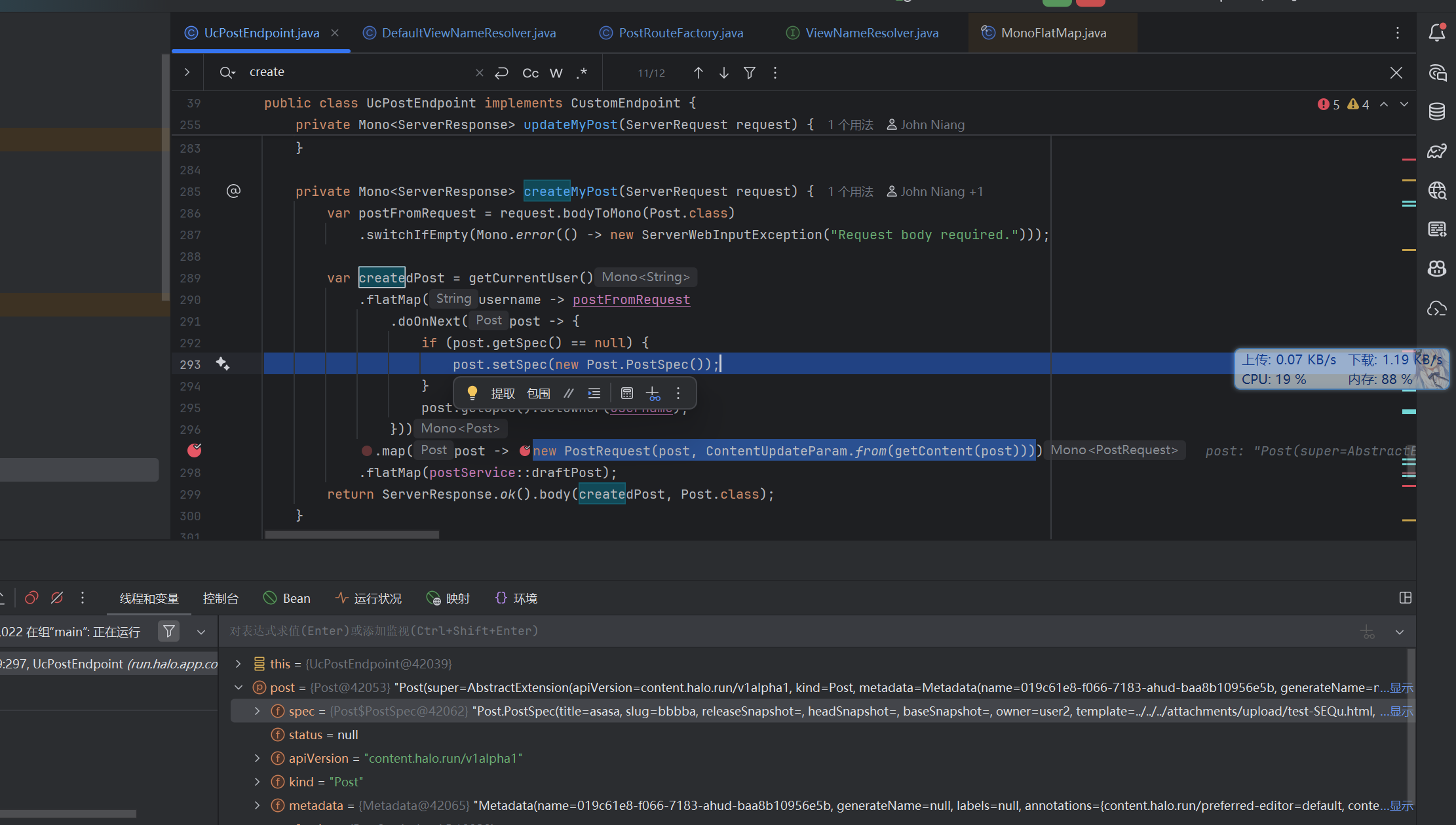
Task: Switch to the 控制台 console tab
Action: tap(220, 598)
